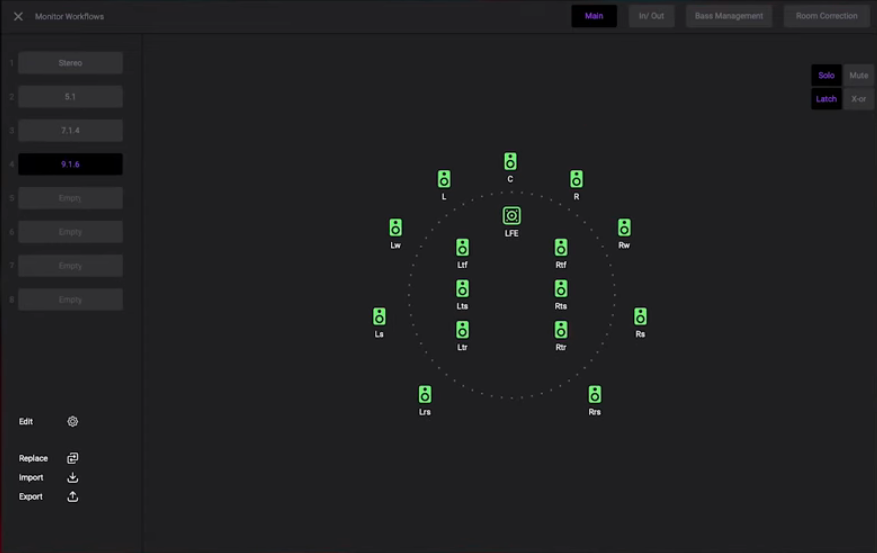Select the 5.1 workflow preset

point(70,97)
